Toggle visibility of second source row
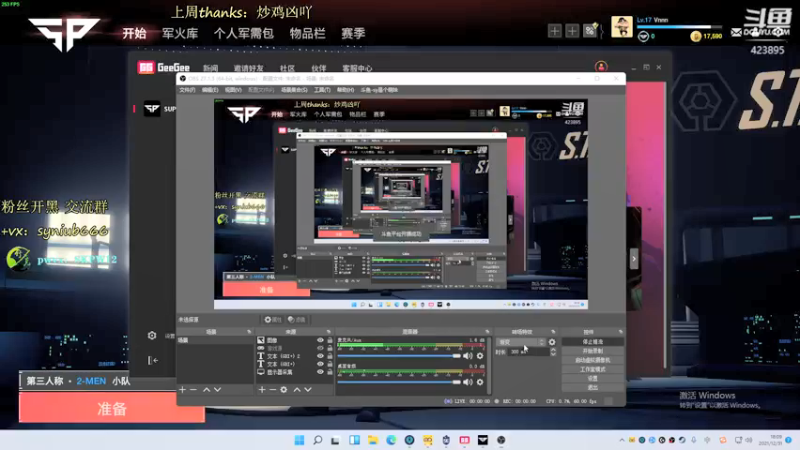The width and height of the screenshot is (800, 450). click(320, 348)
